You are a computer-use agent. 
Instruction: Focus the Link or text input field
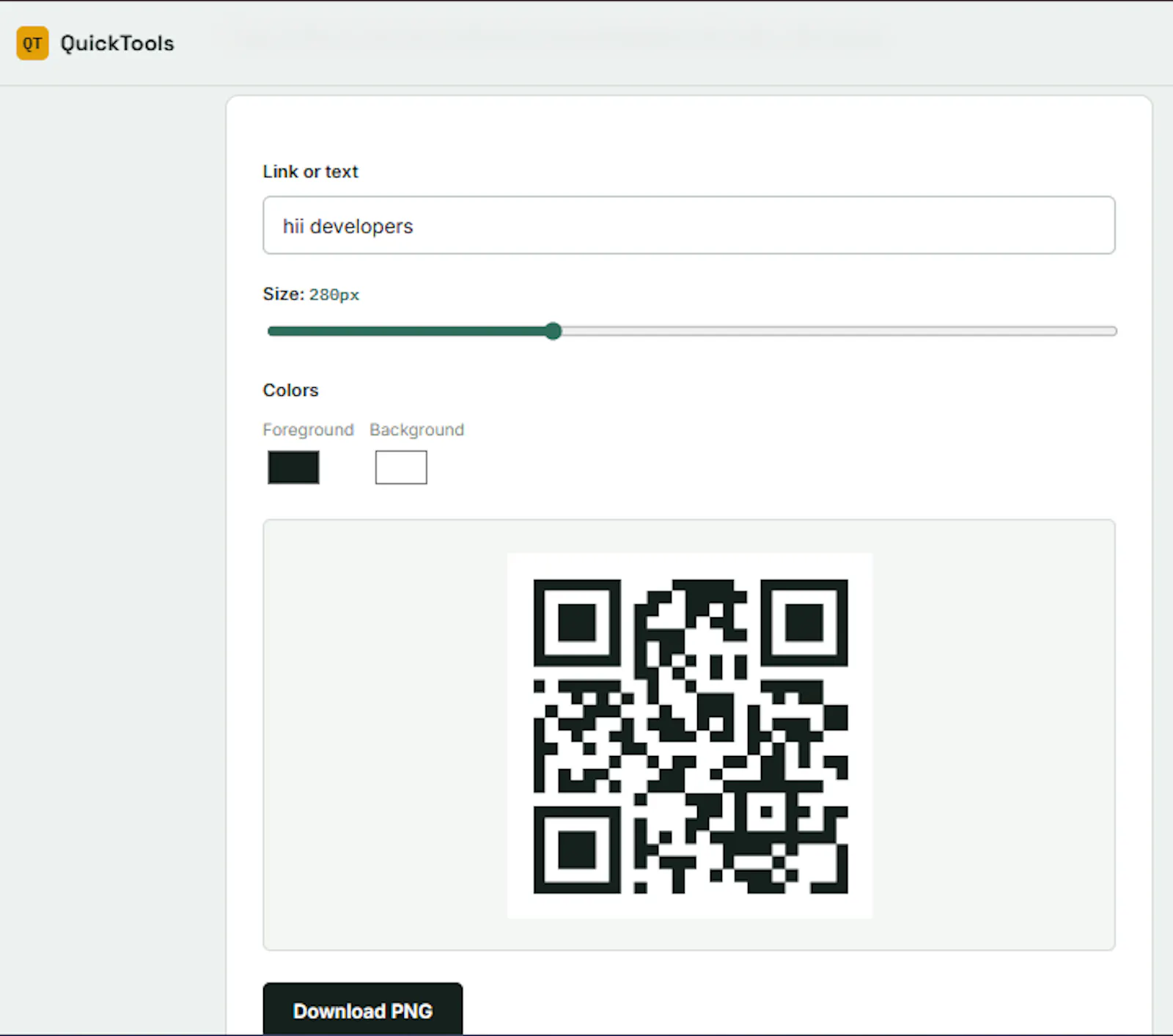coord(689,225)
